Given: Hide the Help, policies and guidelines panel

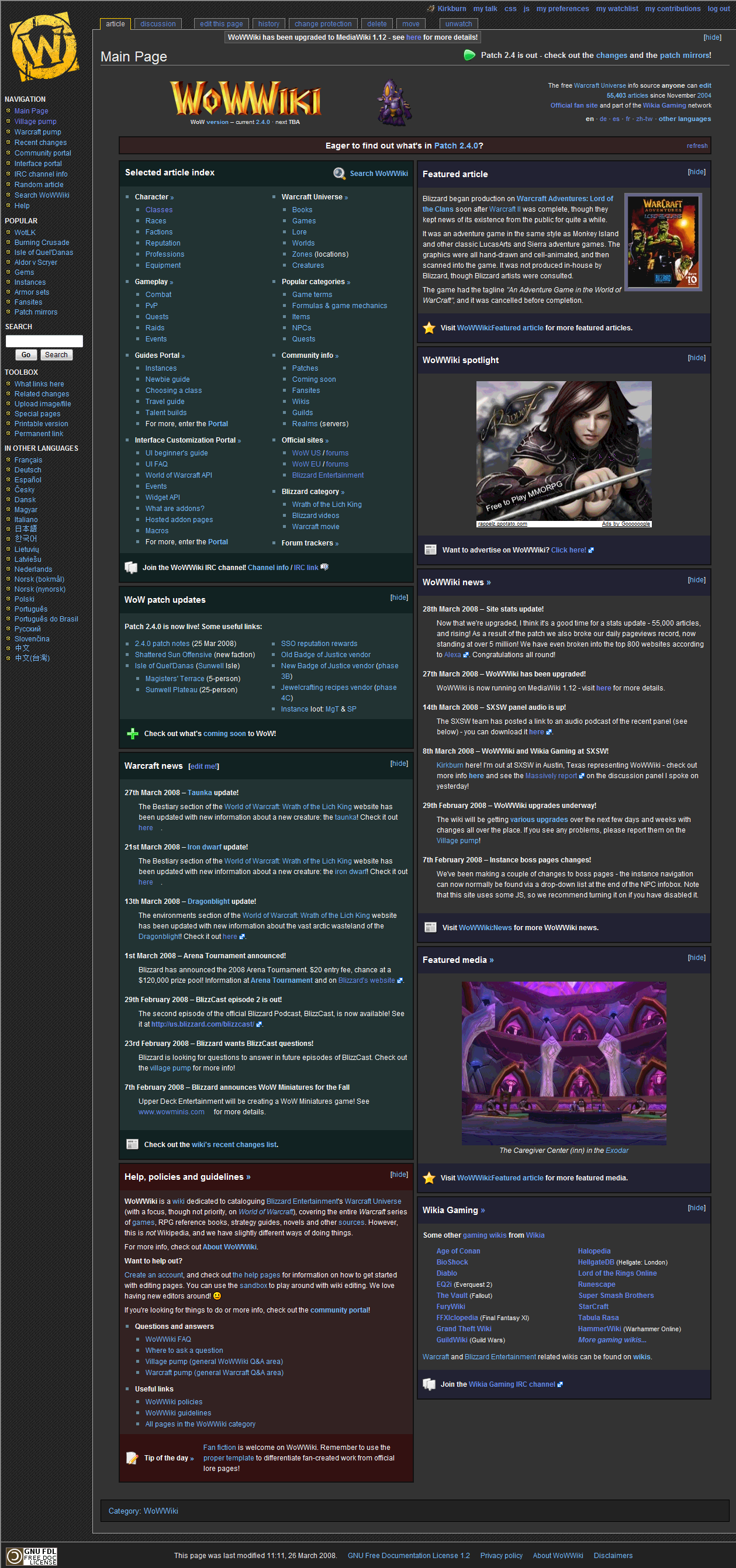Looking at the screenshot, I should [399, 1174].
